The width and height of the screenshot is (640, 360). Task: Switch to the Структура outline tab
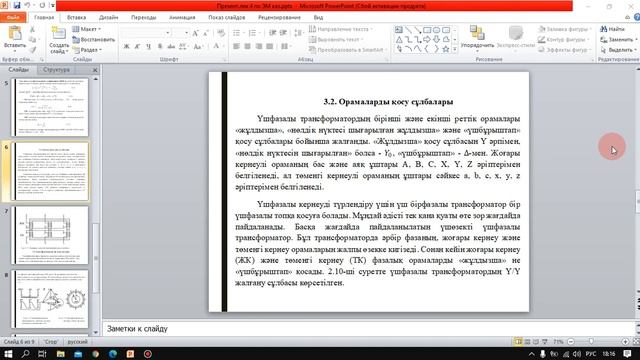point(56,70)
